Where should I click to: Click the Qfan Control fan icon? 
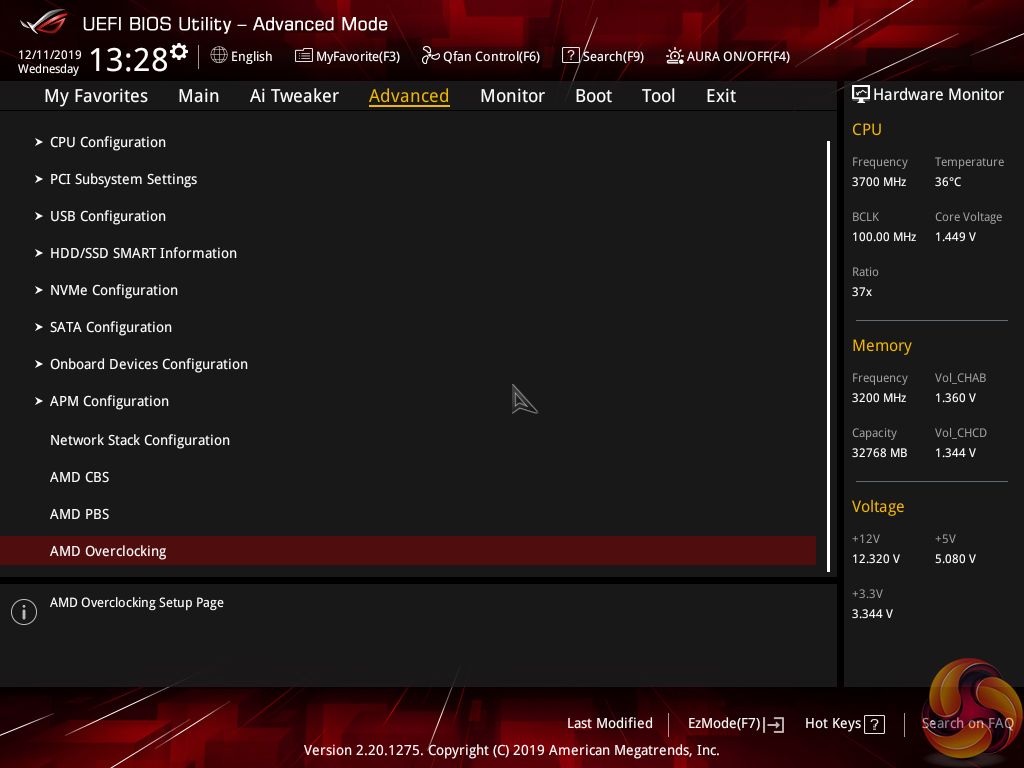click(430, 56)
